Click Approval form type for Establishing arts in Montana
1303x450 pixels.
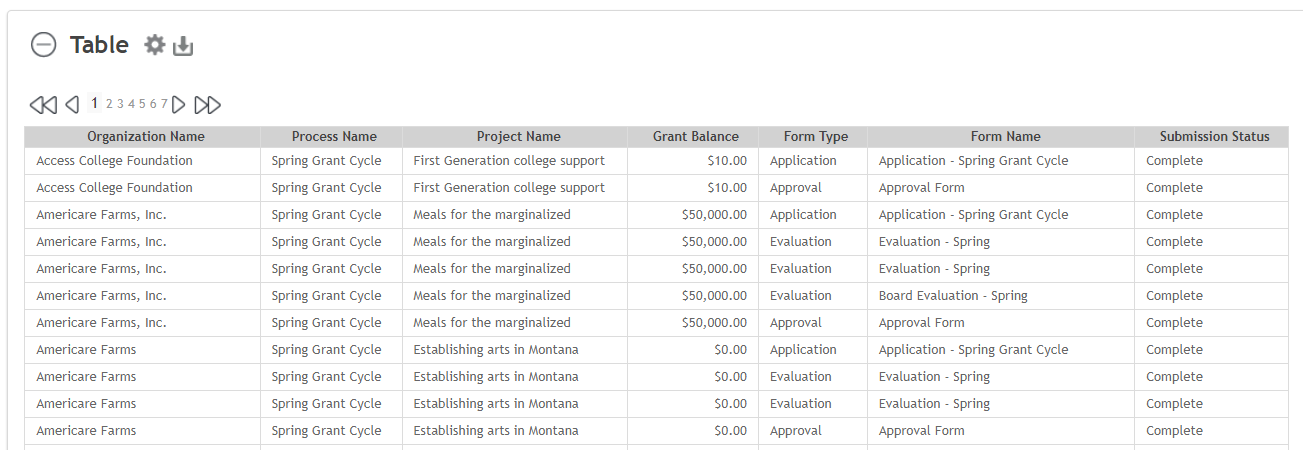click(x=796, y=431)
